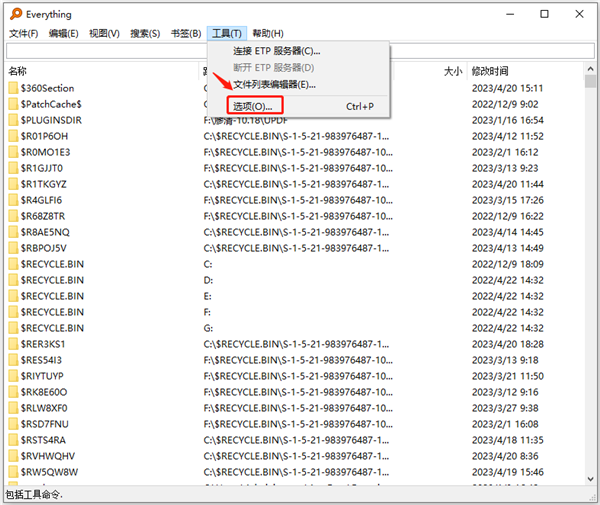Open the 编辑(E) menu

tap(64, 34)
